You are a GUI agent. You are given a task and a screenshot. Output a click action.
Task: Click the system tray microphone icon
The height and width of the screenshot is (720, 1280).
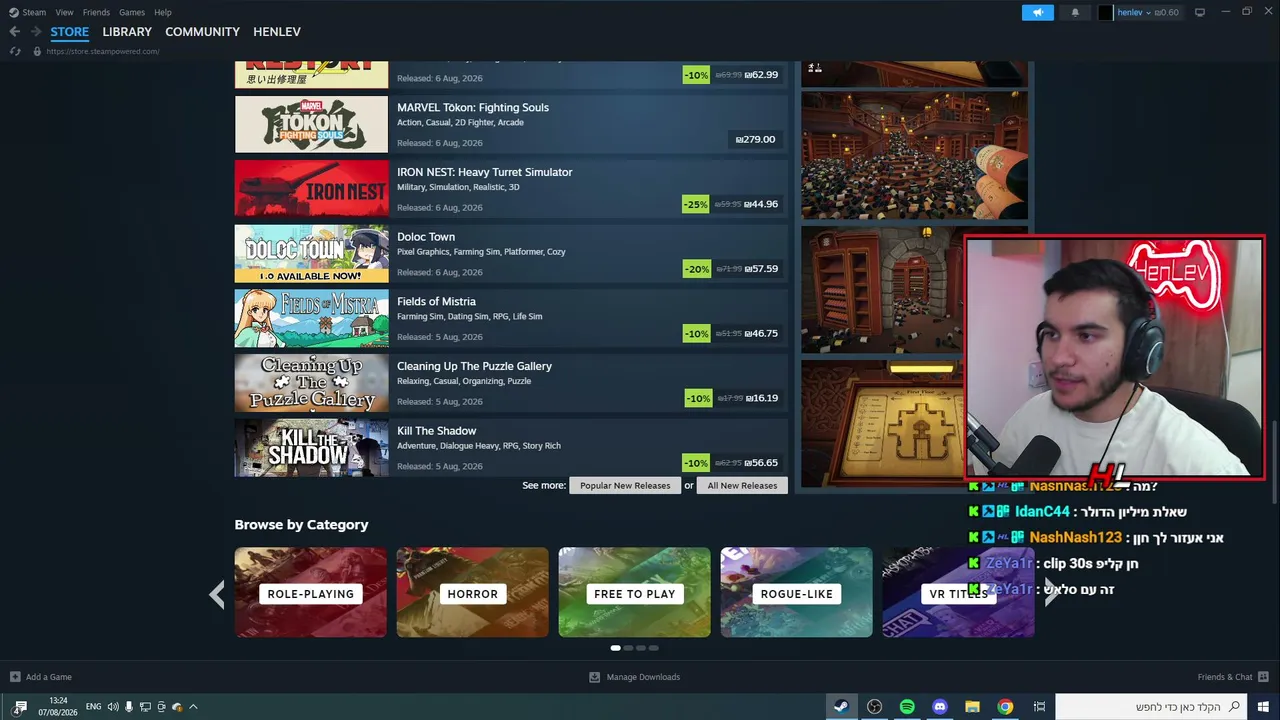coord(129,707)
